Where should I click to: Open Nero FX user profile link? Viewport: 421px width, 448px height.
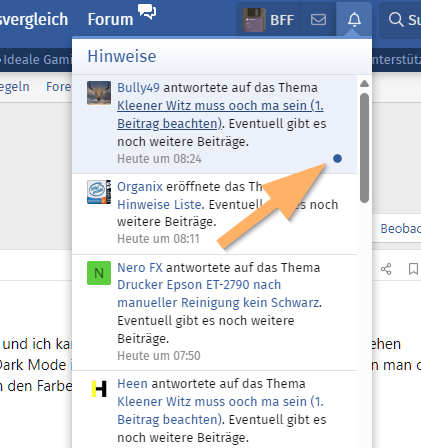140,267
